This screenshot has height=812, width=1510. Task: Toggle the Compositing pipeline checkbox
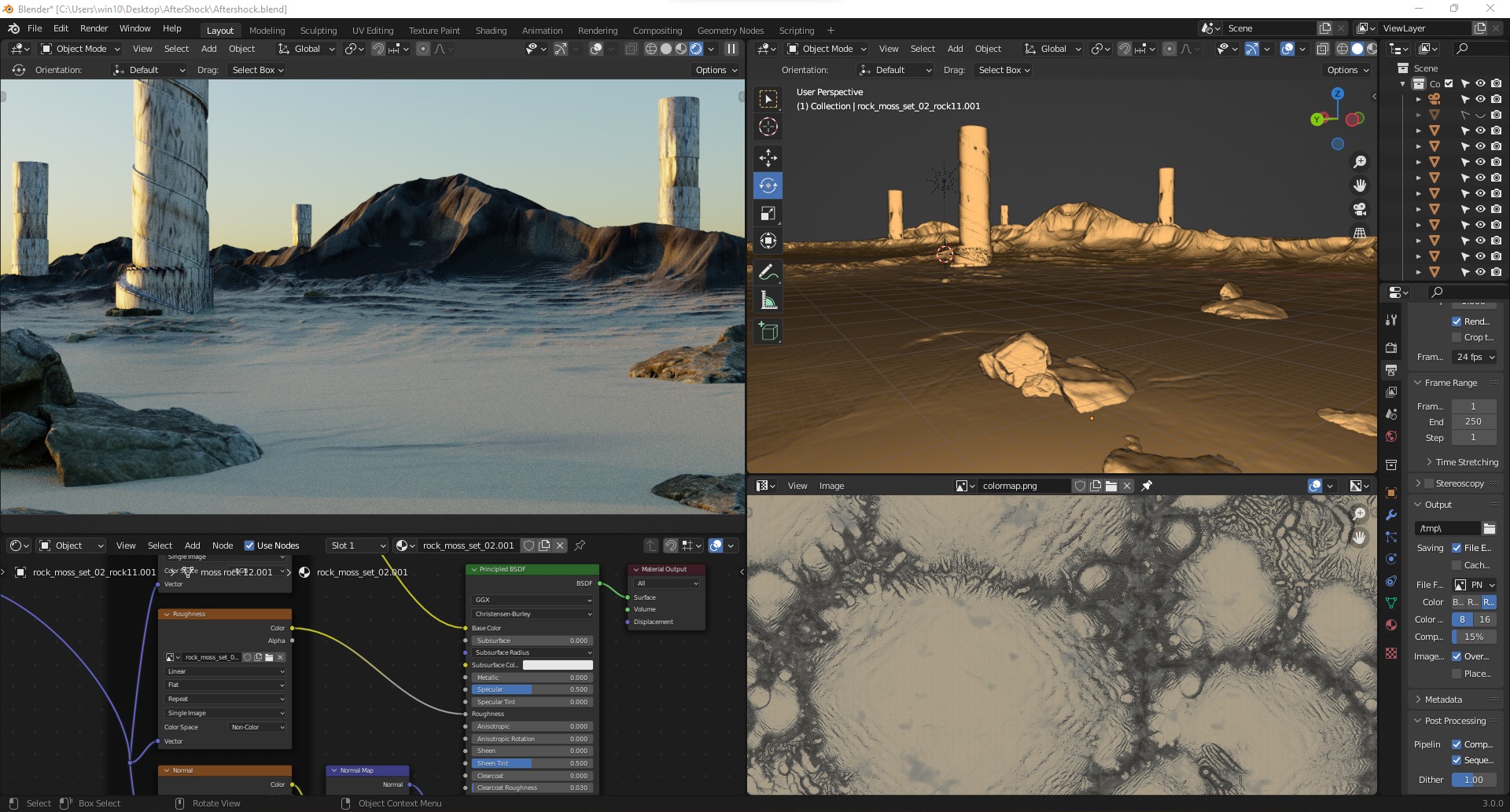(1457, 744)
